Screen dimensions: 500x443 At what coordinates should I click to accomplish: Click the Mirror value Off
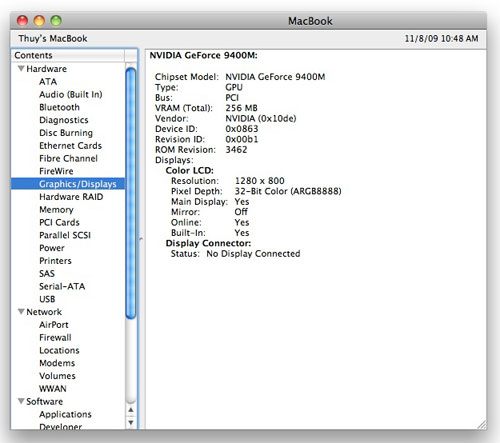point(241,212)
